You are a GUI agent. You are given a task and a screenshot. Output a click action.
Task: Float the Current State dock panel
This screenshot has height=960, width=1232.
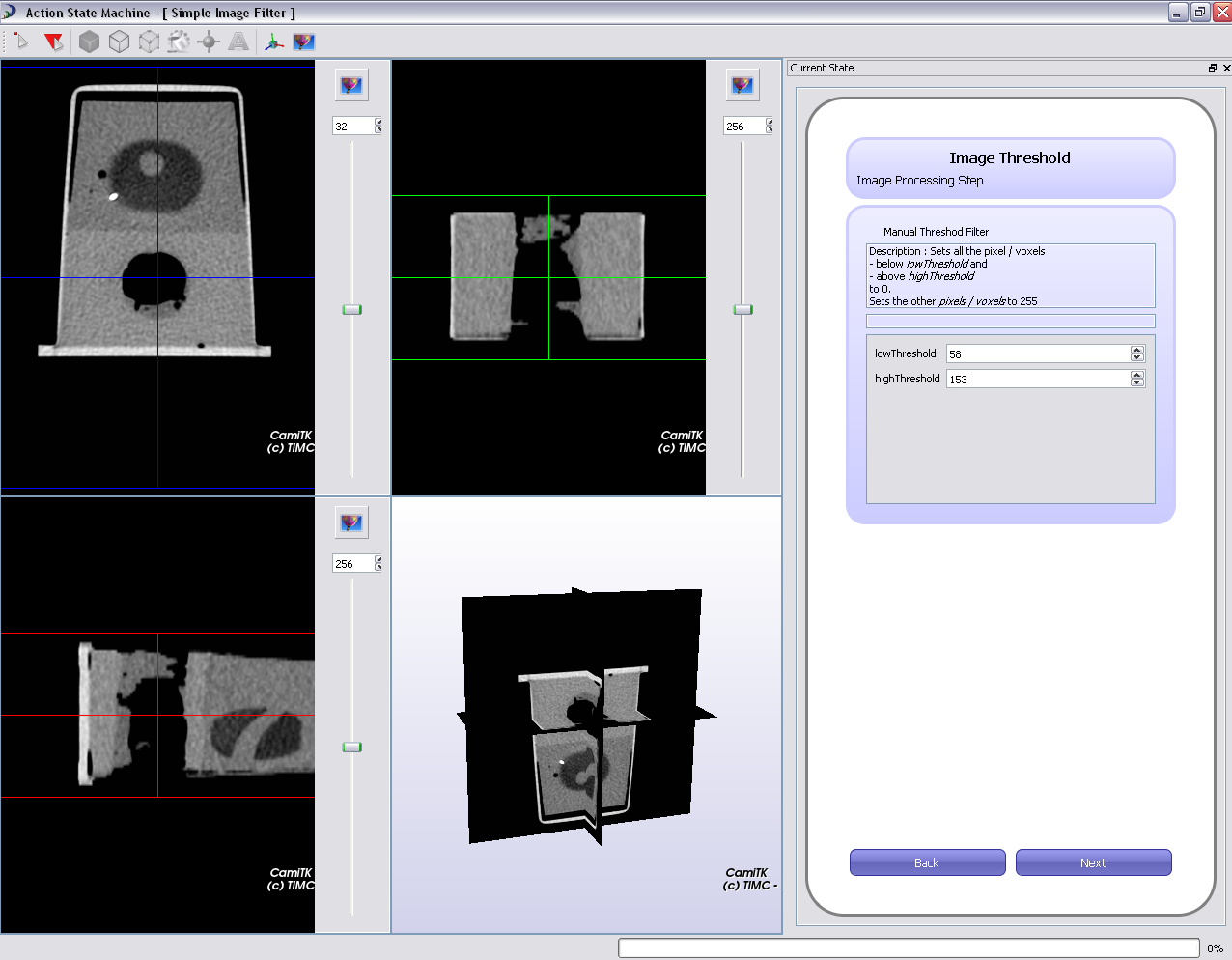1213,68
